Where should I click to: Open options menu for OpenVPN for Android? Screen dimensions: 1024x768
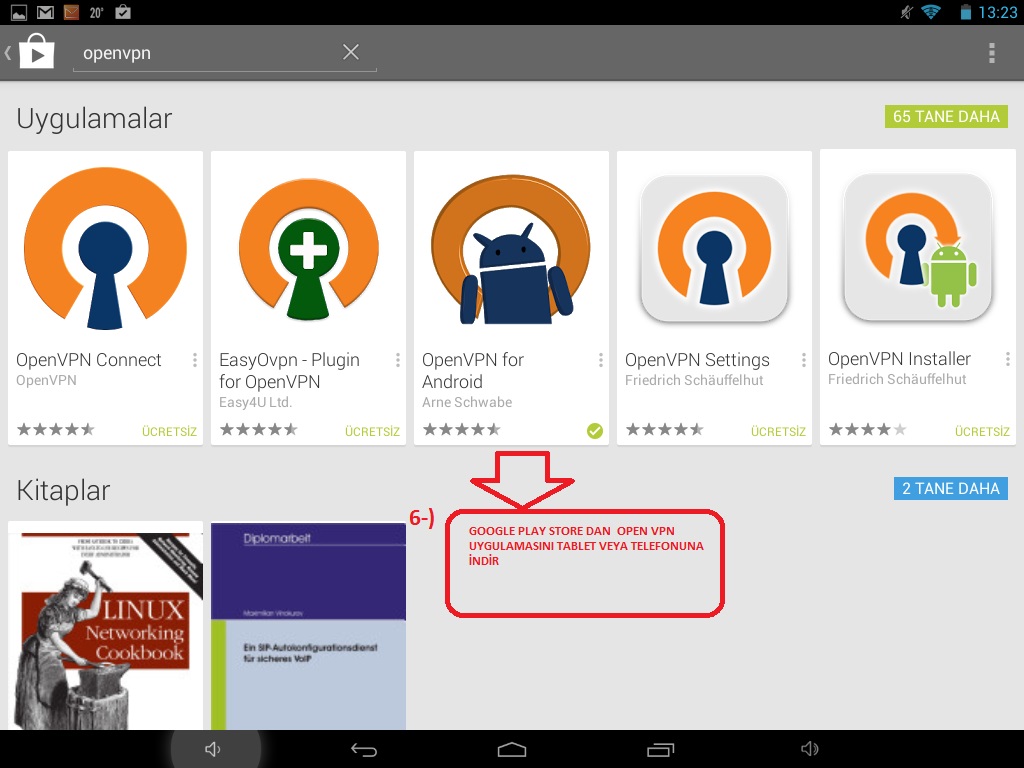[601, 360]
